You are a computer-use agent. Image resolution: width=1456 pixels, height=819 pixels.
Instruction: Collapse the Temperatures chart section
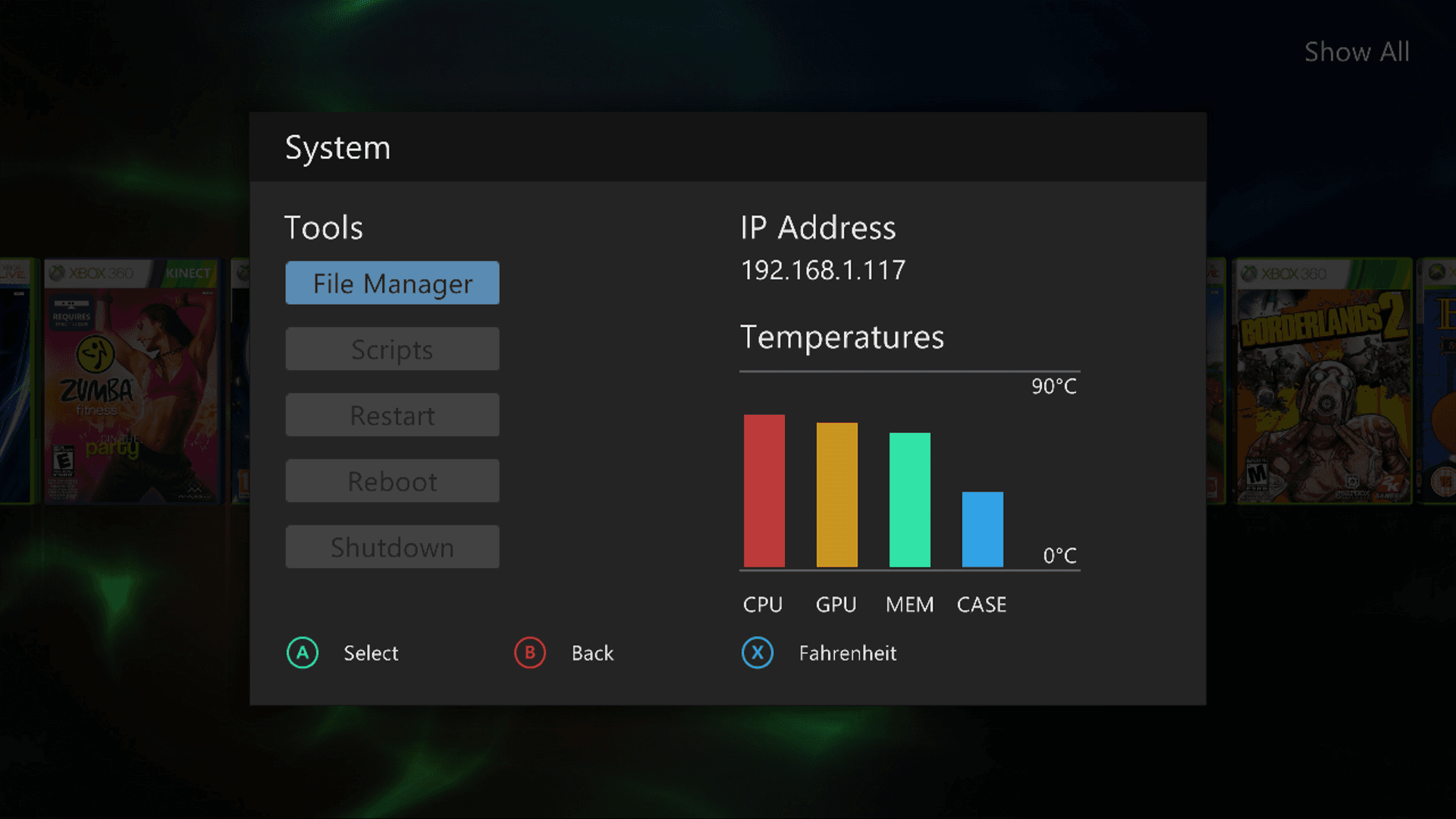click(843, 338)
